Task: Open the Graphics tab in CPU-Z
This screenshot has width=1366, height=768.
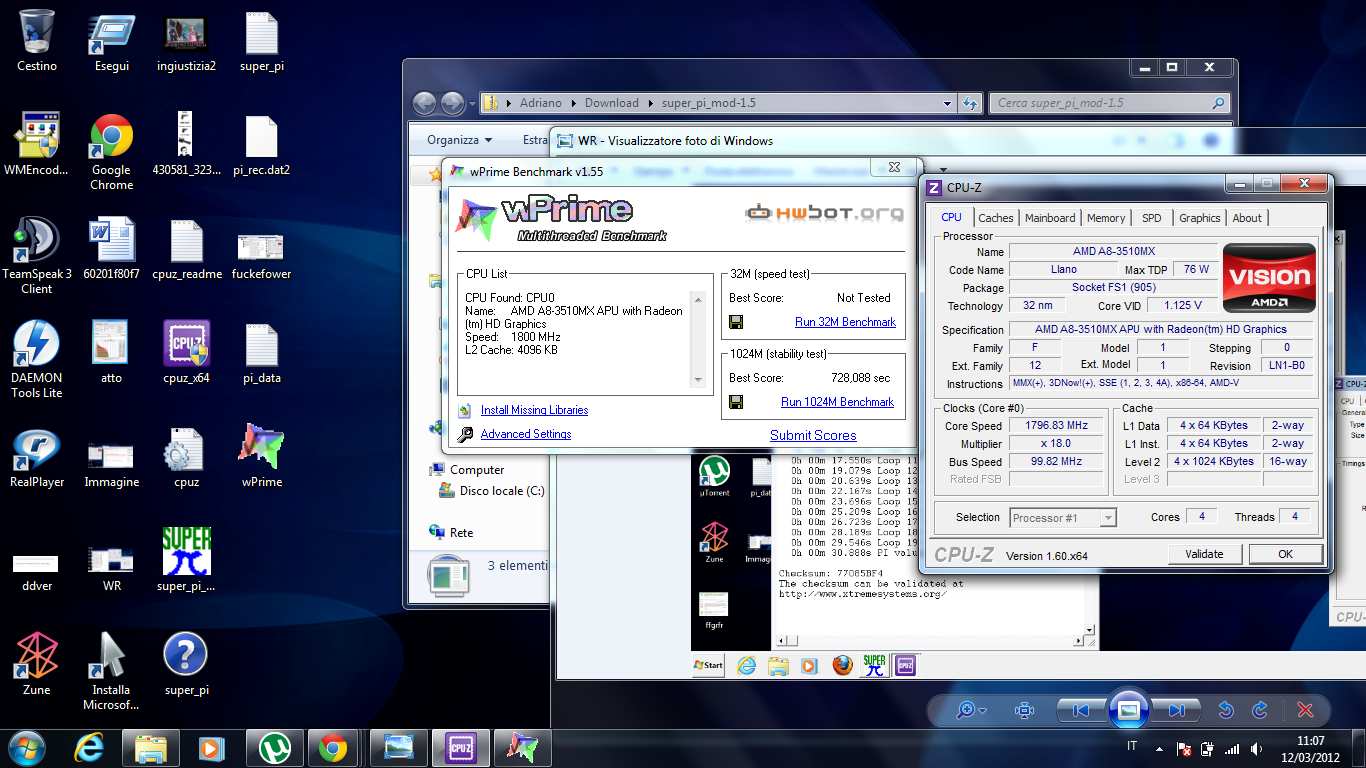Action: (x=1200, y=217)
